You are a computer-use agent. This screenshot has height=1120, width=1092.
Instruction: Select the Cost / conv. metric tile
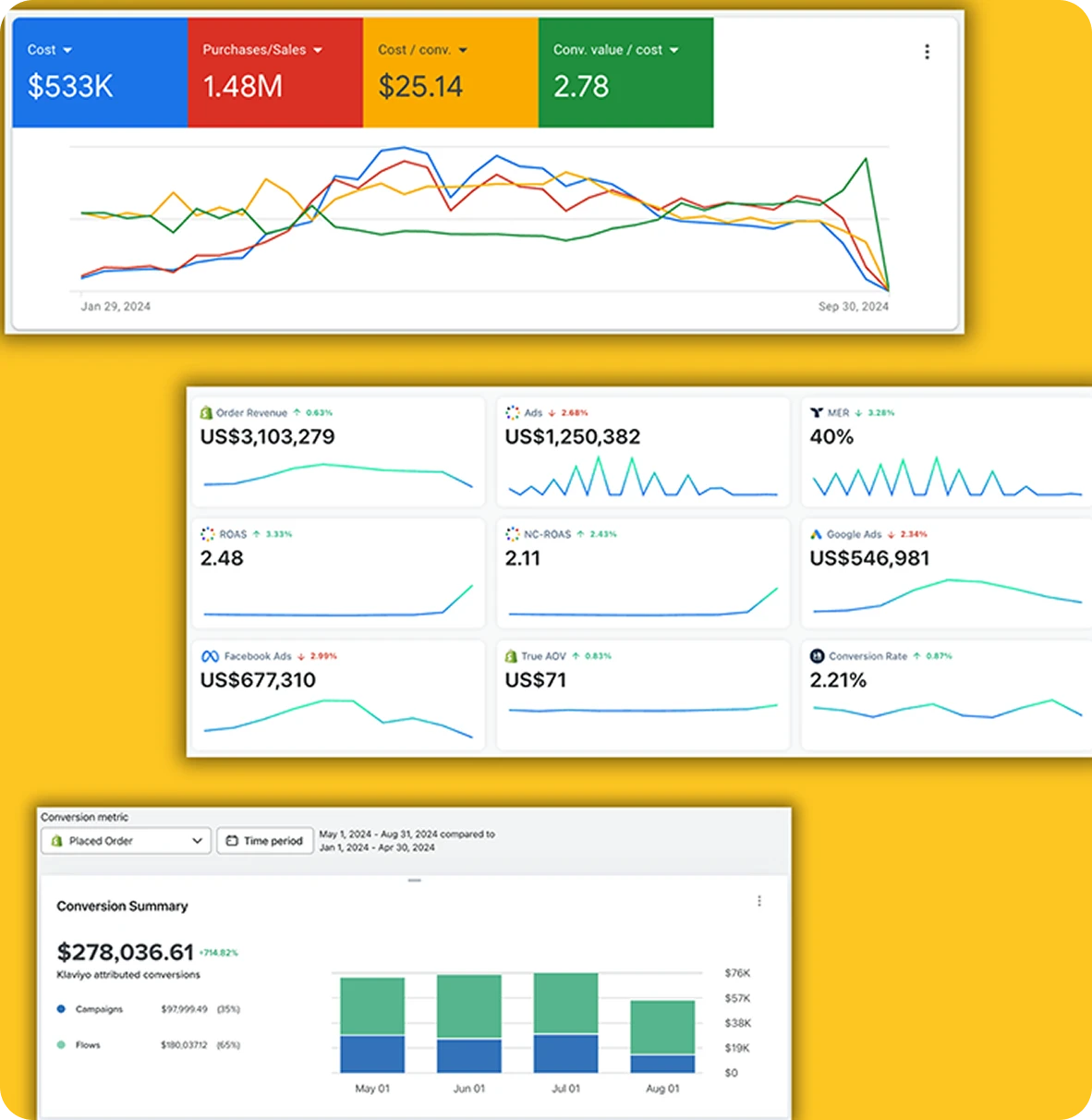coord(451,72)
